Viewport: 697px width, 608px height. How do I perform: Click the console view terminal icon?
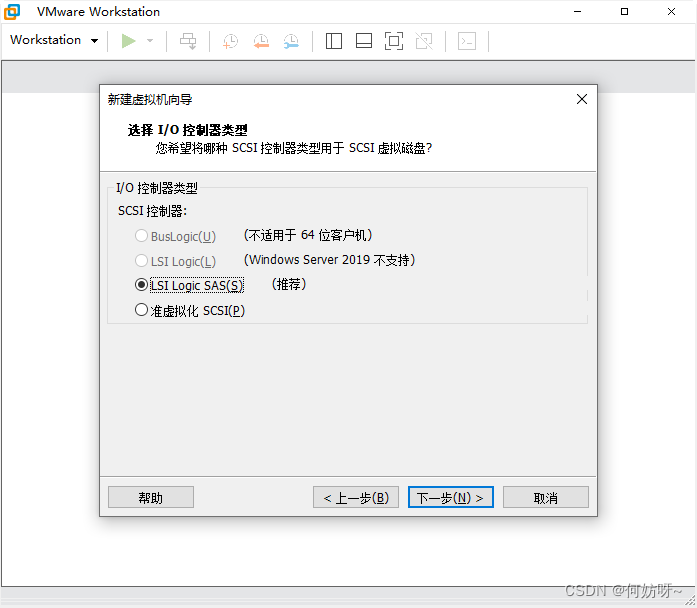467,41
